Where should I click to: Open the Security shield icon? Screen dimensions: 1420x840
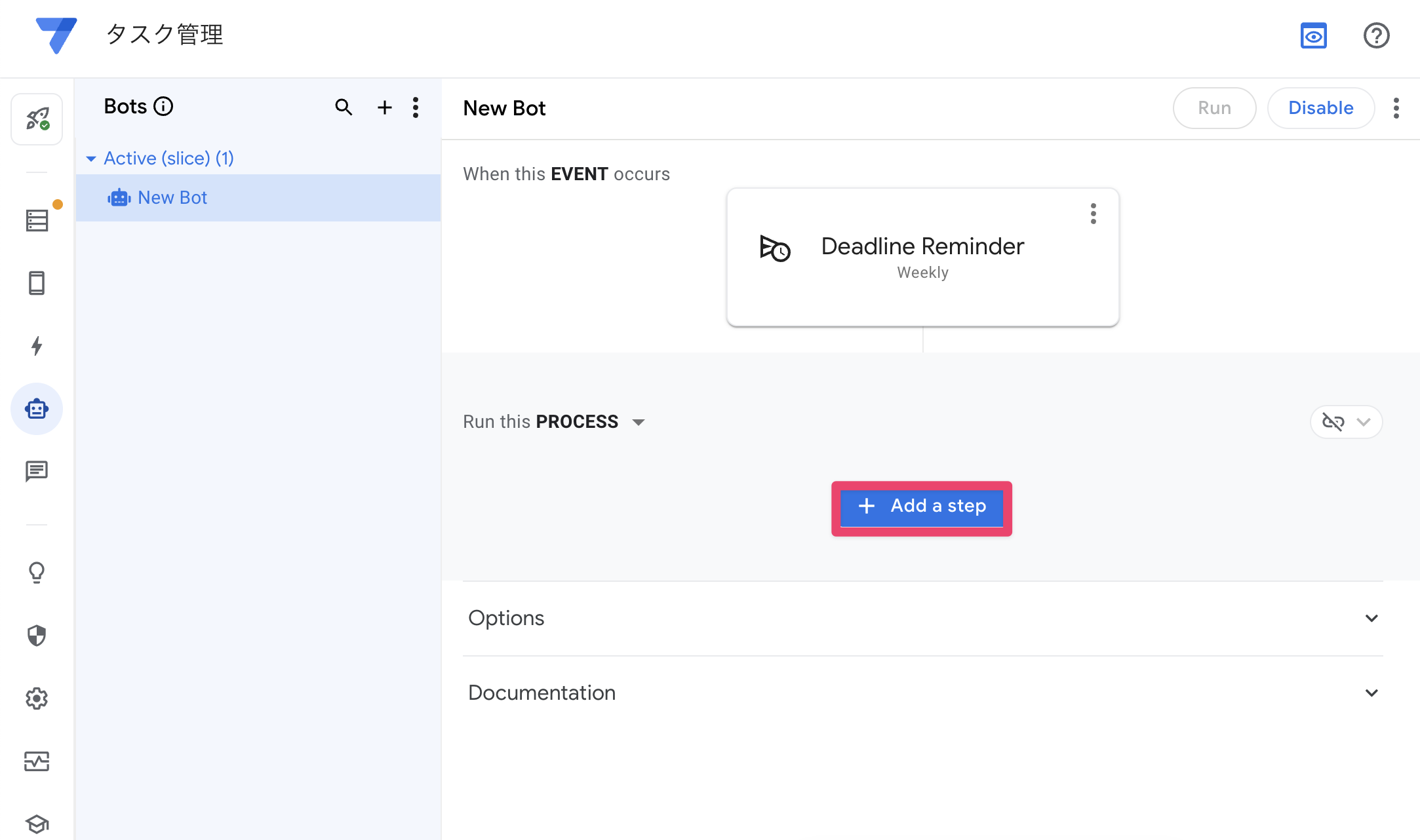37,635
